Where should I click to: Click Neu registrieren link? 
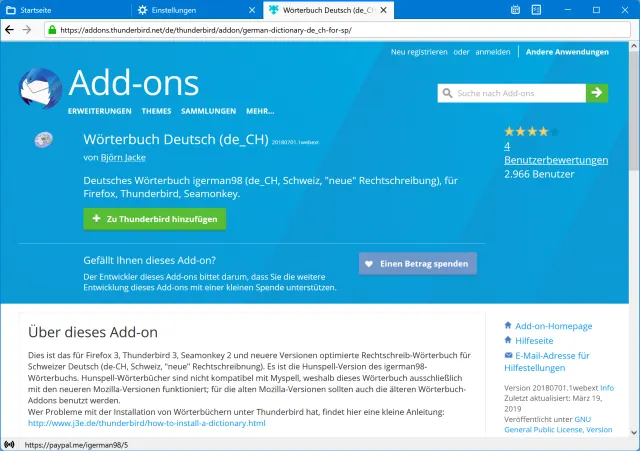[x=419, y=52]
